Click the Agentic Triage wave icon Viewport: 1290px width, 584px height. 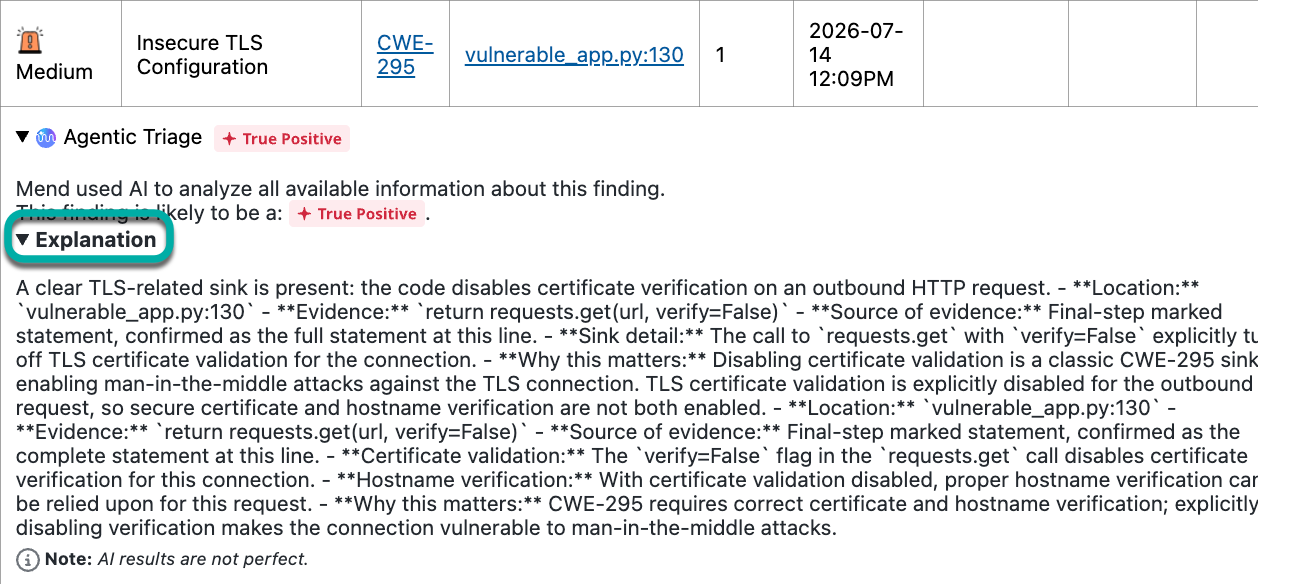tap(46, 138)
